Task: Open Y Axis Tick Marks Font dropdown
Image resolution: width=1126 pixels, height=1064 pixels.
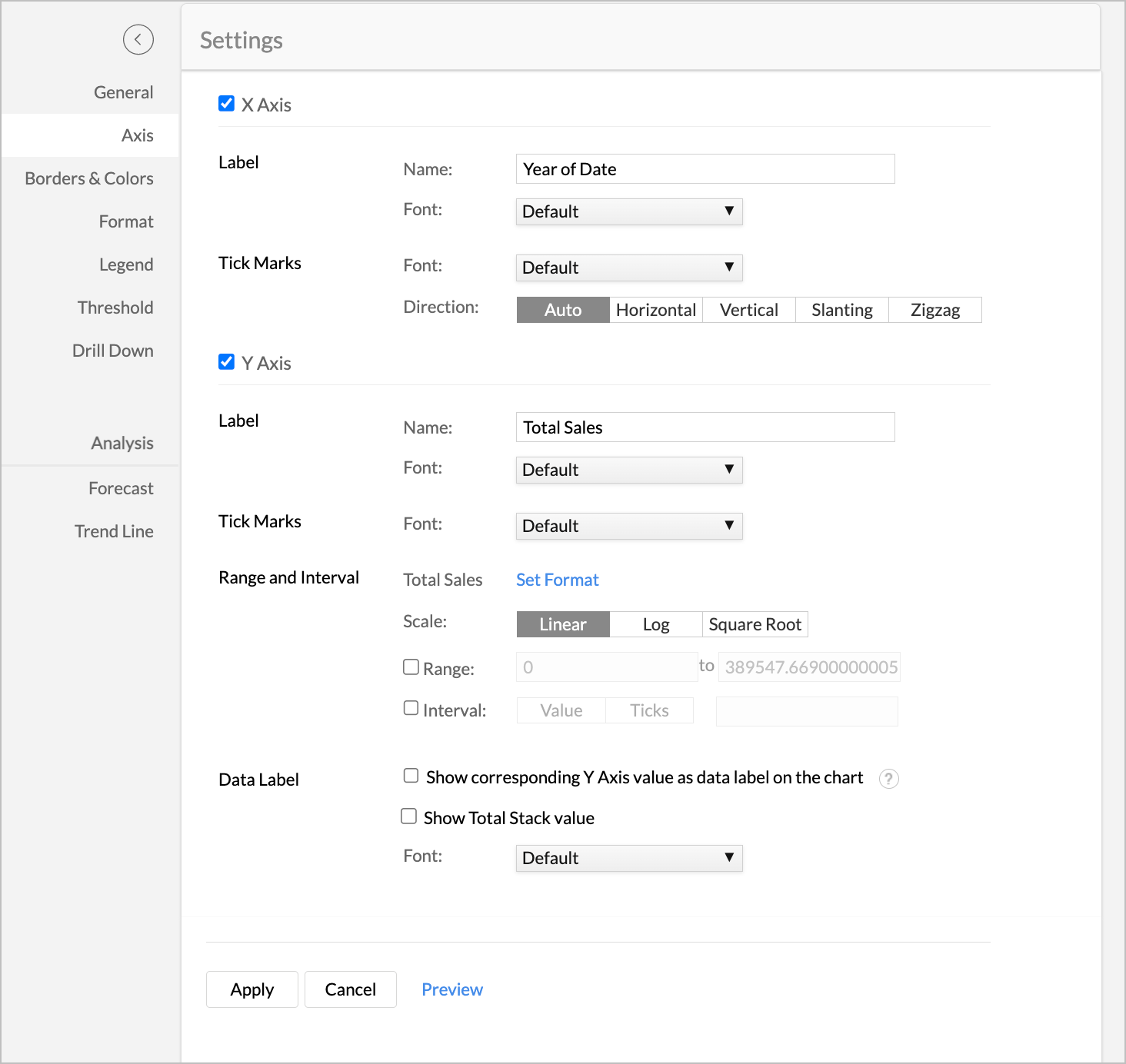Action: [x=628, y=526]
